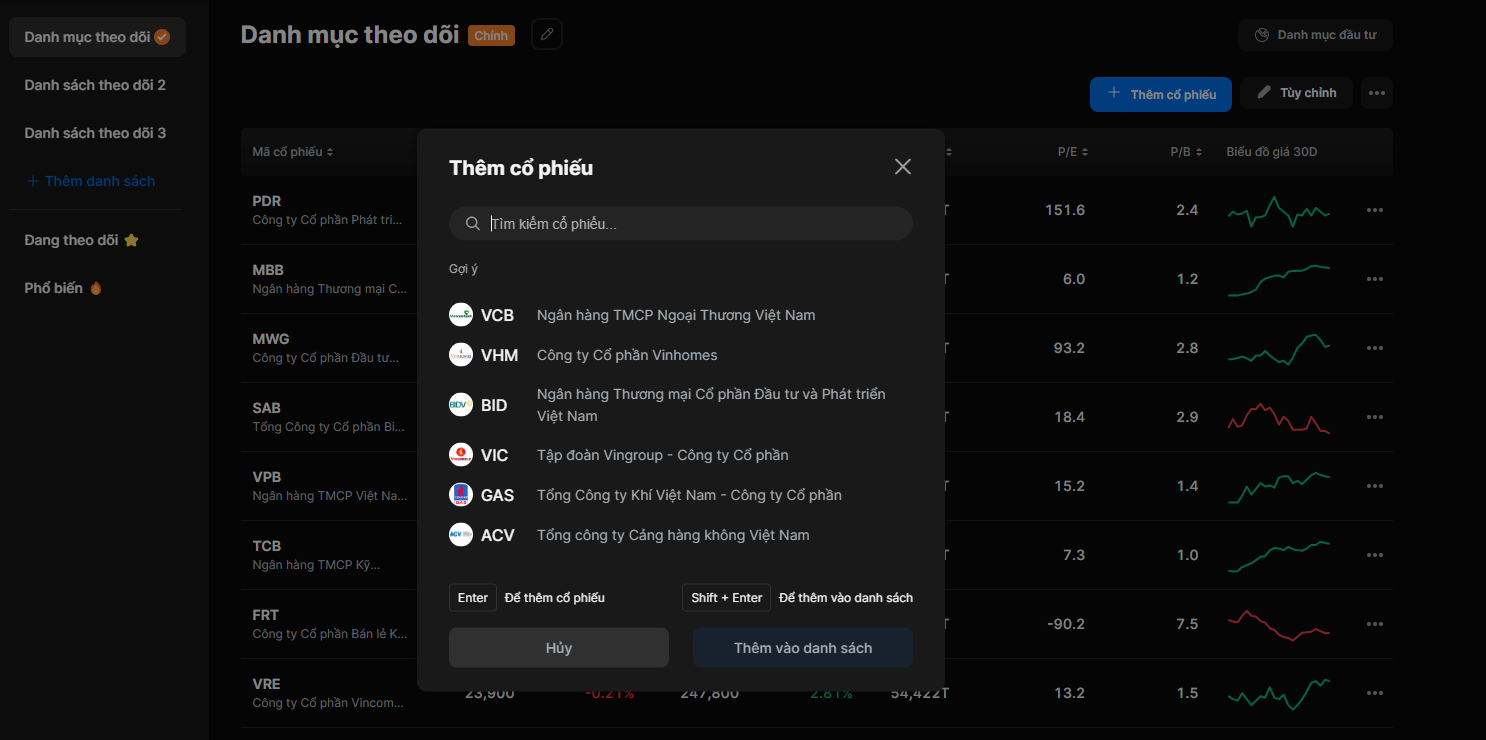Open three-dot menu for PDR row
Screen dimensions: 1486x740
[1375, 210]
